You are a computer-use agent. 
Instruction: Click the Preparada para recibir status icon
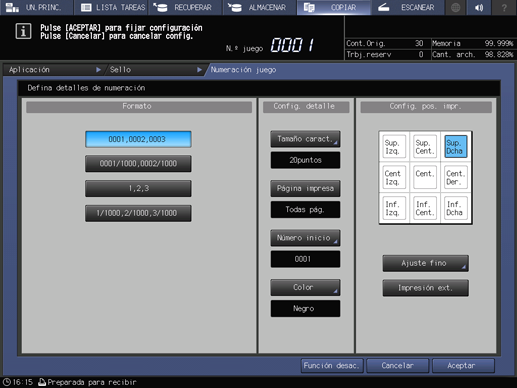coord(42,382)
